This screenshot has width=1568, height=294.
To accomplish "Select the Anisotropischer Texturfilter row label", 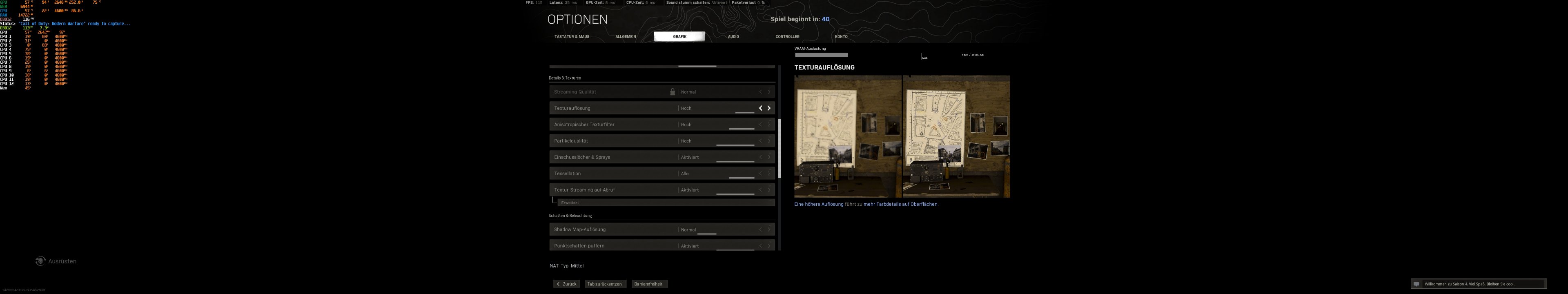I will (x=584, y=125).
